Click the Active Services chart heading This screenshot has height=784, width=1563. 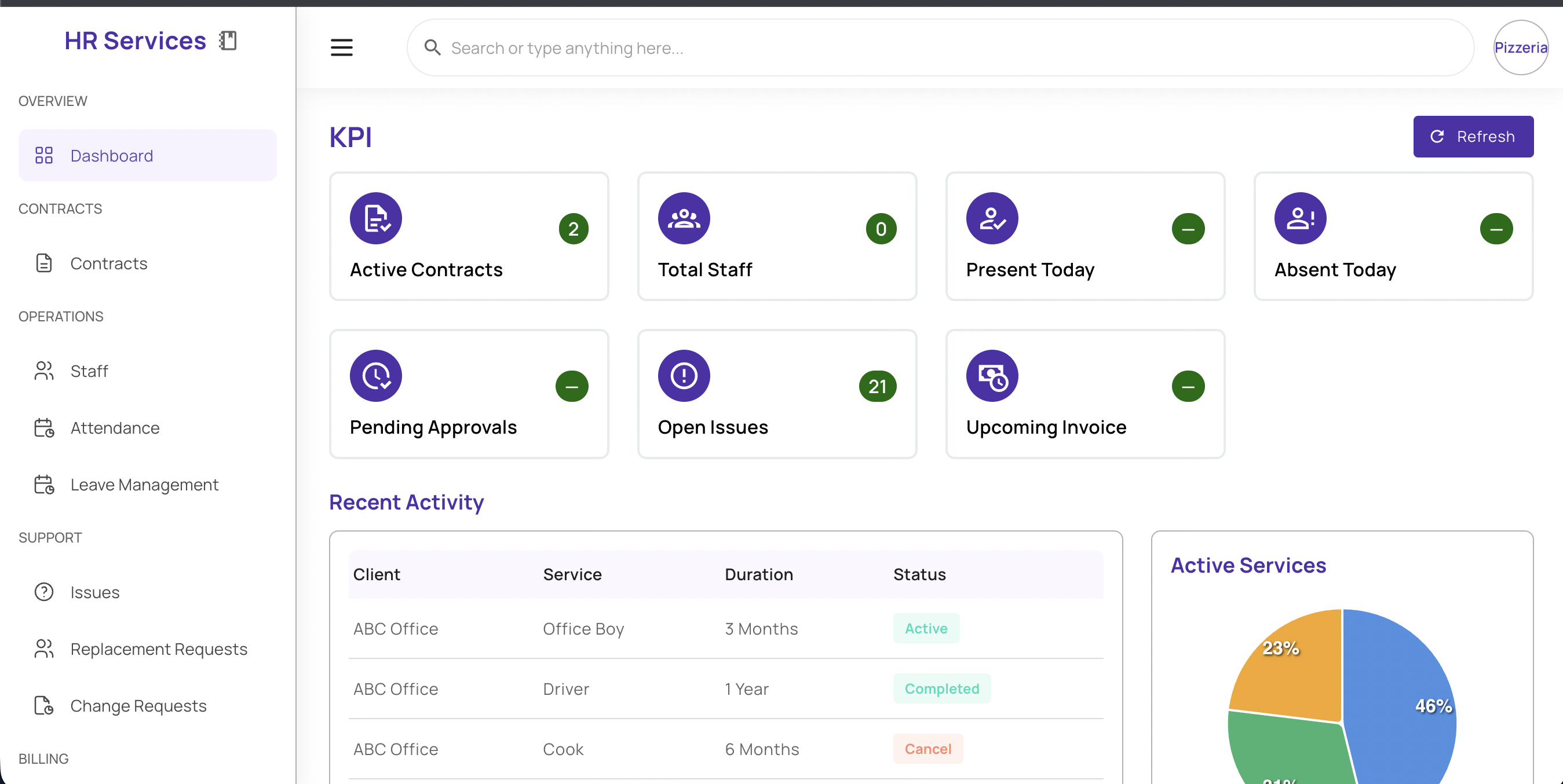pyautogui.click(x=1248, y=565)
